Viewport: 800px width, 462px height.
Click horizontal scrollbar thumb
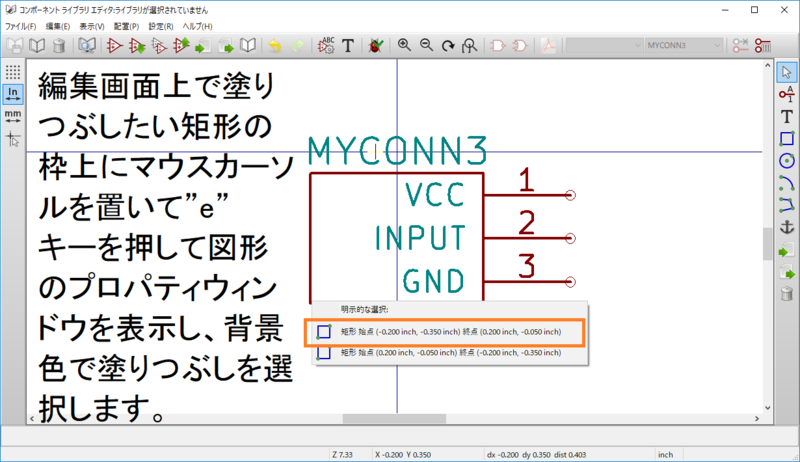[394, 419]
